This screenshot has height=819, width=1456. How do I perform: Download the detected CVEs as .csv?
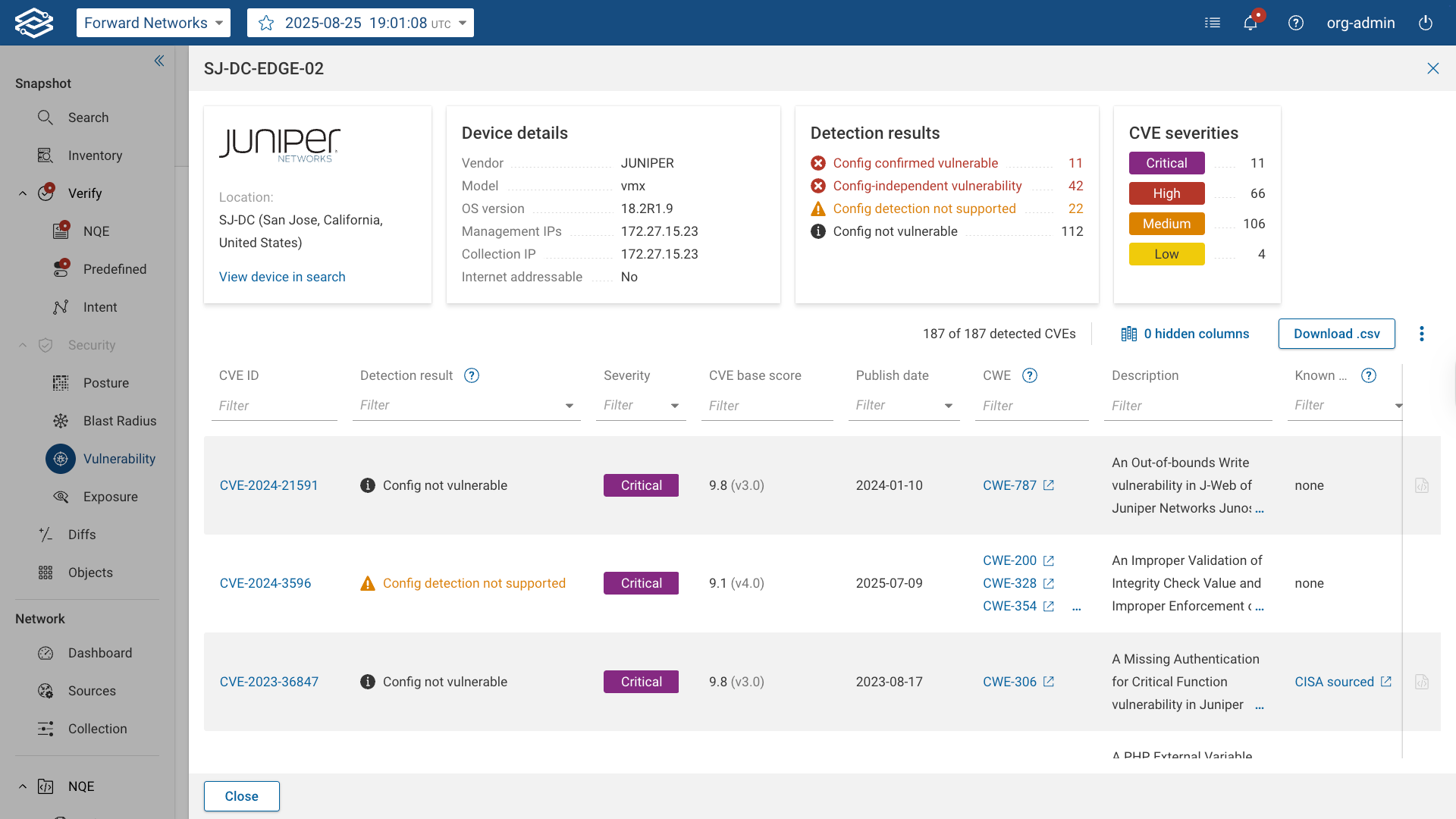[x=1336, y=334]
